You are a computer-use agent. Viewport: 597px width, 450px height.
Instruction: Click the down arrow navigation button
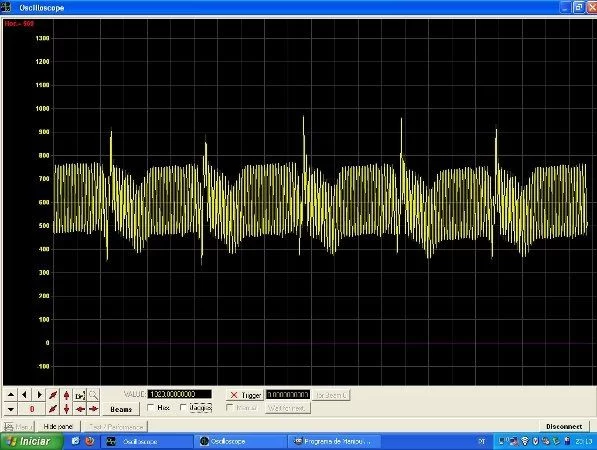coord(11,409)
